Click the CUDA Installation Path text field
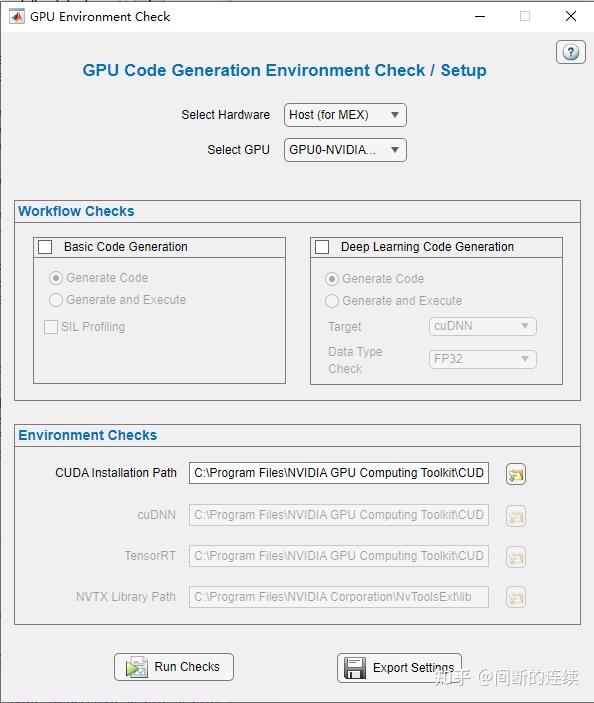 coord(339,473)
